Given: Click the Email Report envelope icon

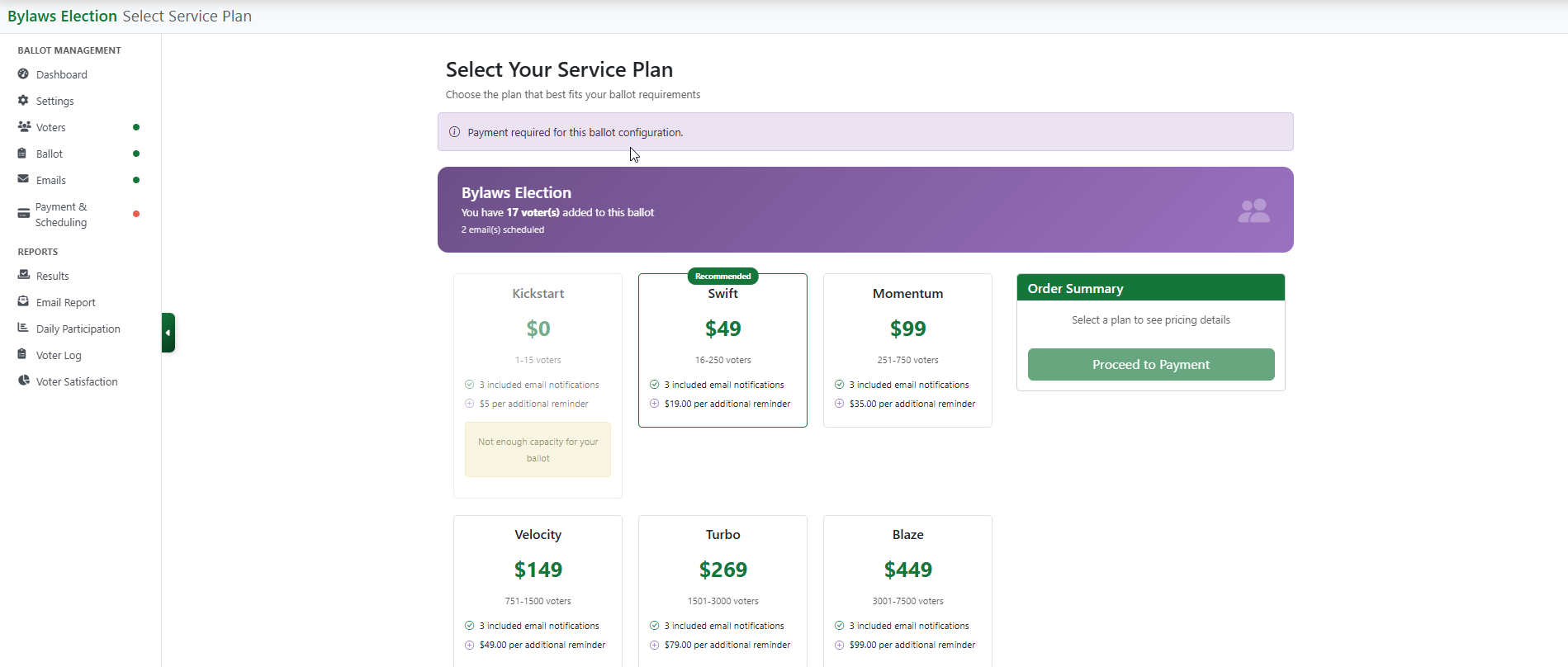Looking at the screenshot, I should click(x=23, y=301).
